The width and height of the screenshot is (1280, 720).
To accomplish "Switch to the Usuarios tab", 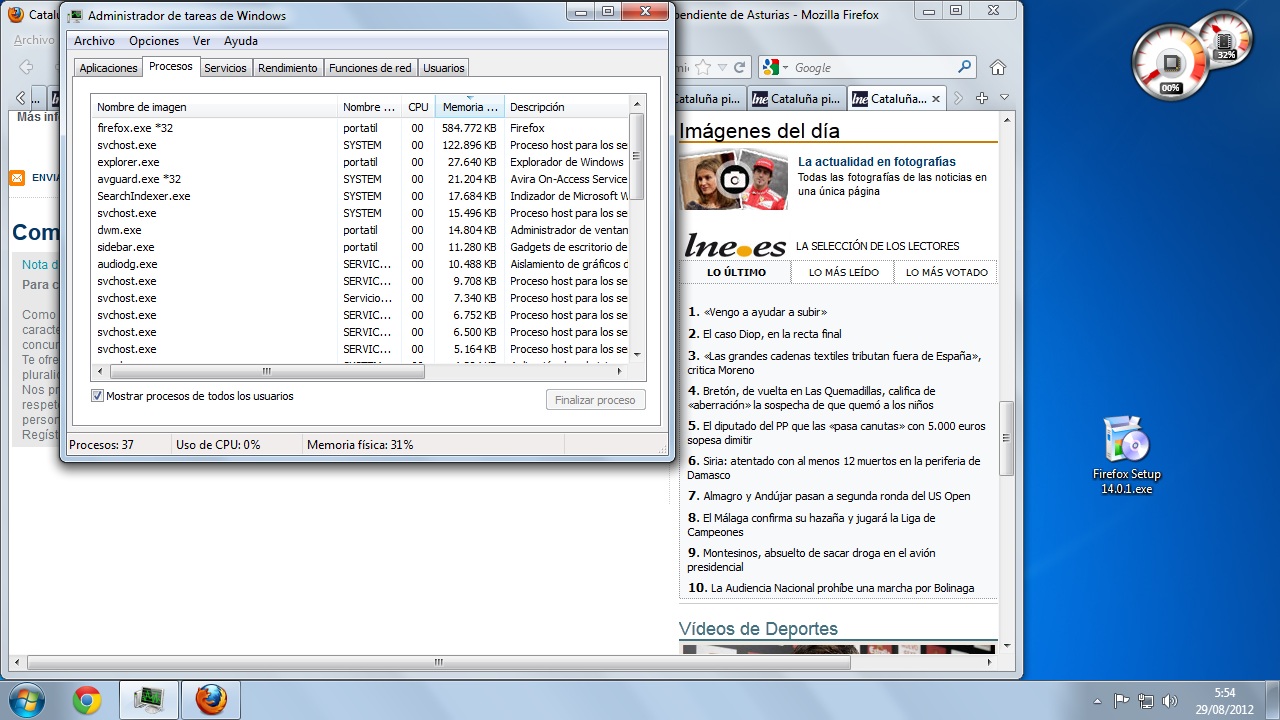I will coord(443,68).
